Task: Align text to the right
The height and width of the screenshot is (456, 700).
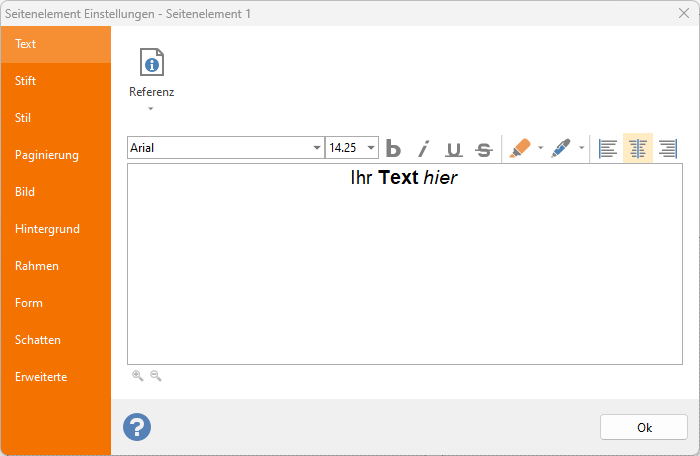Action: tap(667, 148)
